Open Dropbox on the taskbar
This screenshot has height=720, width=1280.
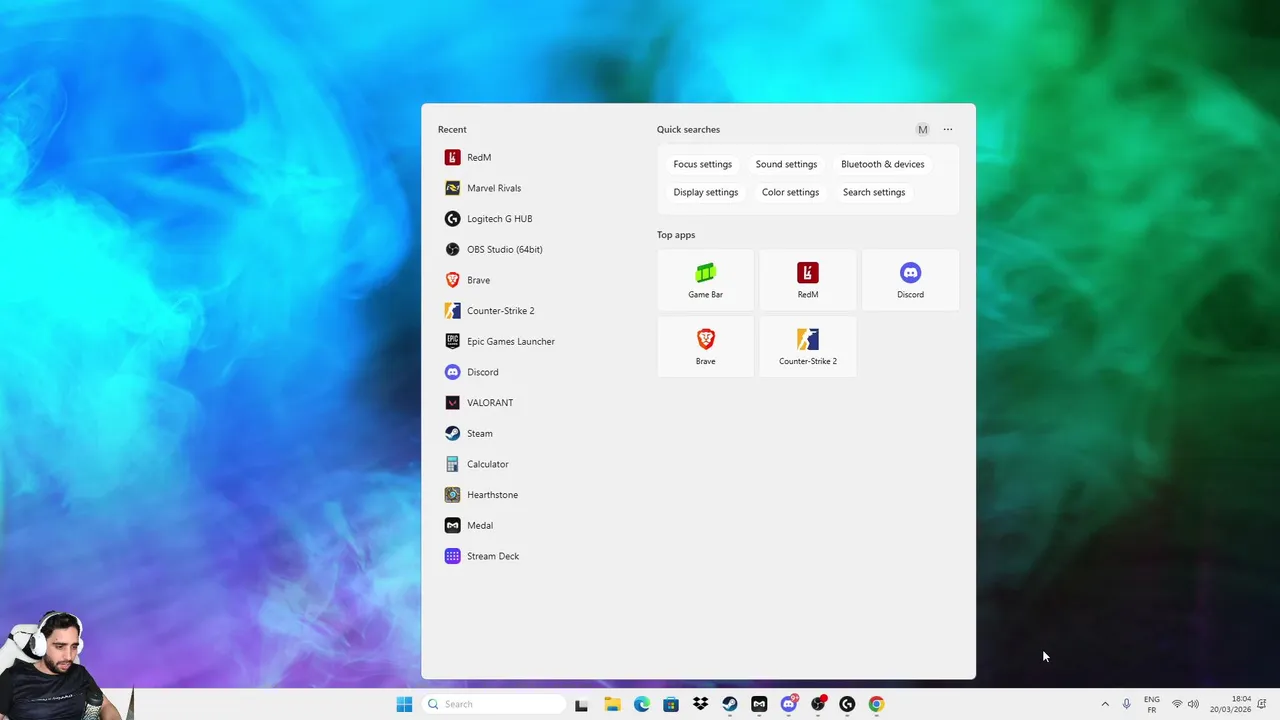(700, 704)
